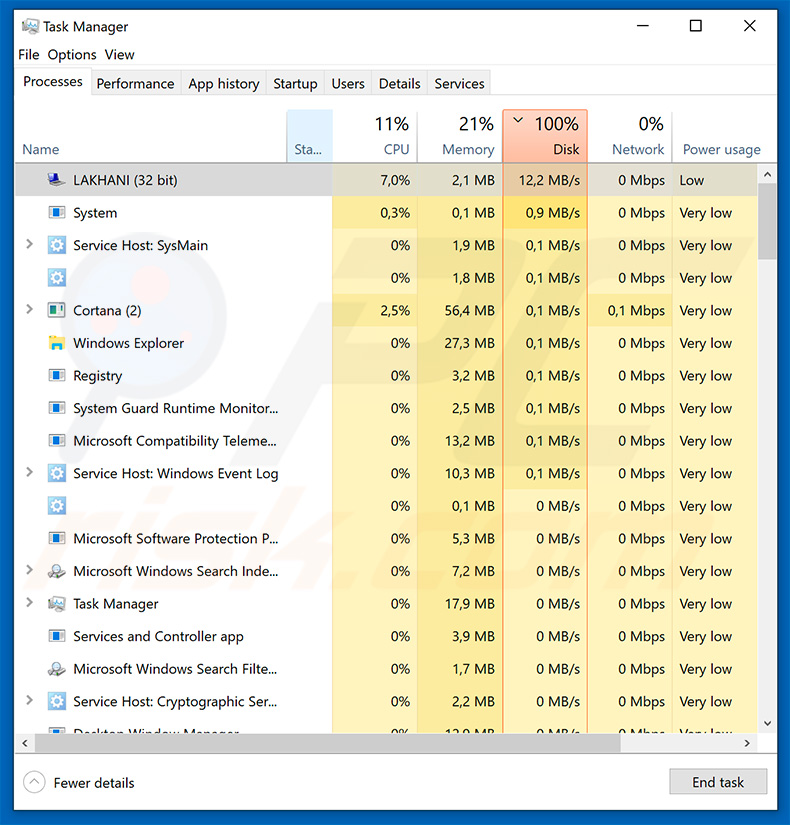The height and width of the screenshot is (825, 790).
Task: Select the Services and Controller app name
Action: coord(158,637)
